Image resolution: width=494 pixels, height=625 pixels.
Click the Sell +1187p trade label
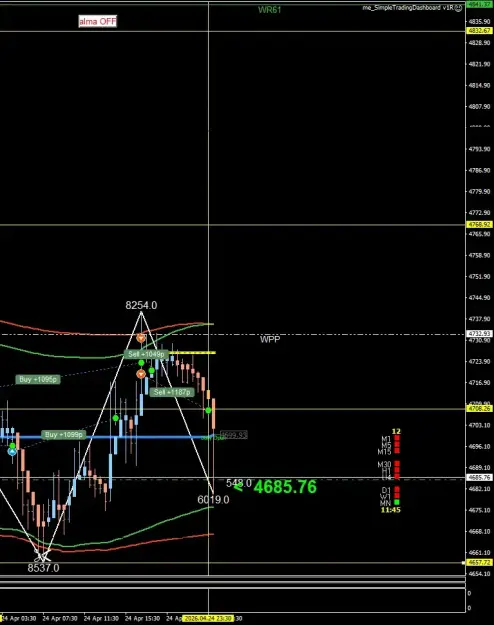172,392
